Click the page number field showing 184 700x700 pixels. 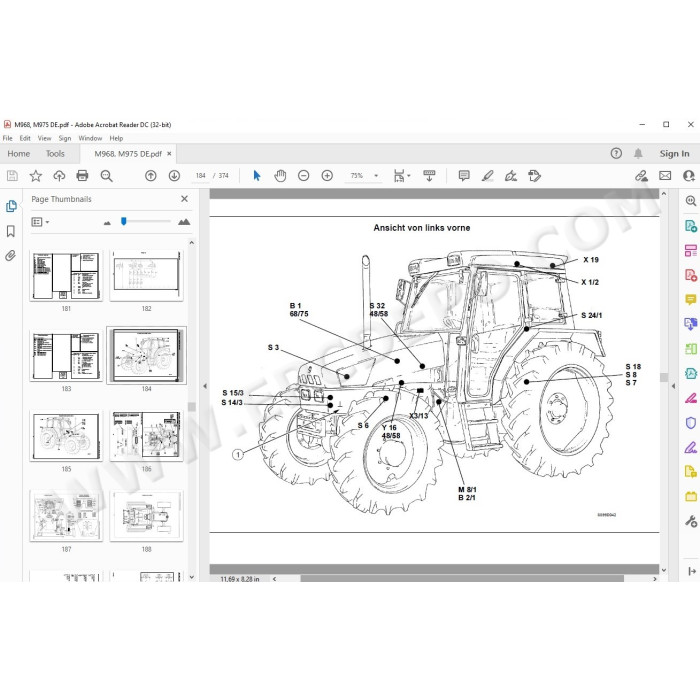(200, 176)
